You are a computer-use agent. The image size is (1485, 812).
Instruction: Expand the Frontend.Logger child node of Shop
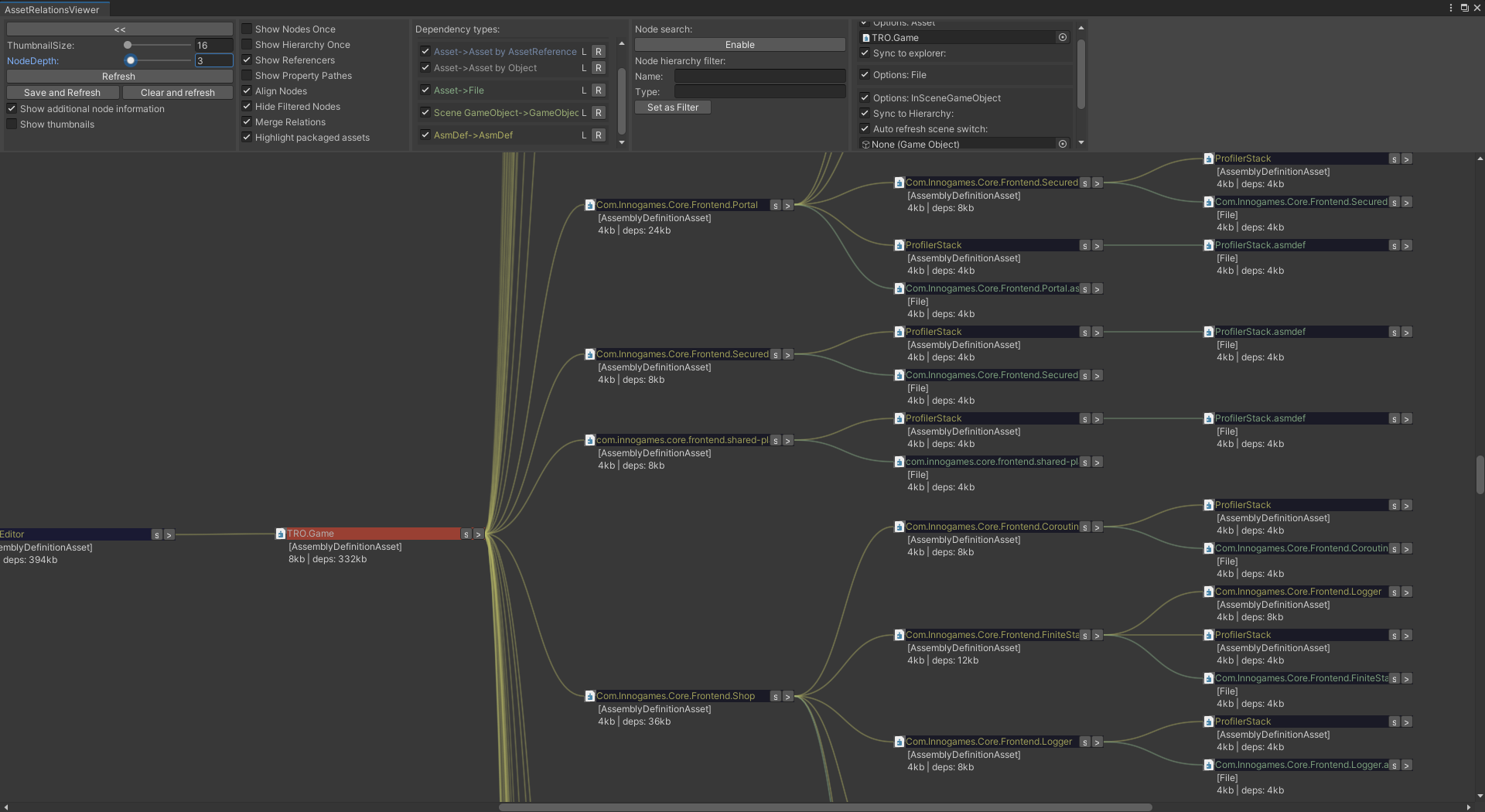tap(1098, 742)
